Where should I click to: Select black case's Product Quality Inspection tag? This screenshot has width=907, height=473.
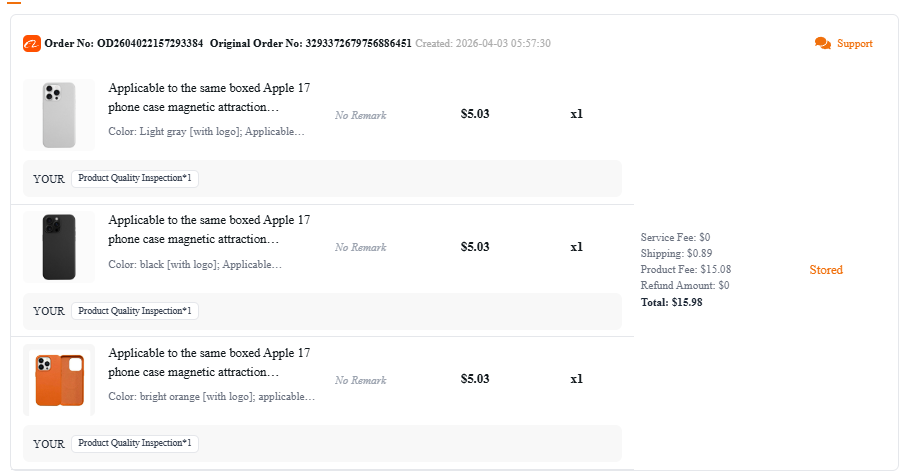pos(135,311)
